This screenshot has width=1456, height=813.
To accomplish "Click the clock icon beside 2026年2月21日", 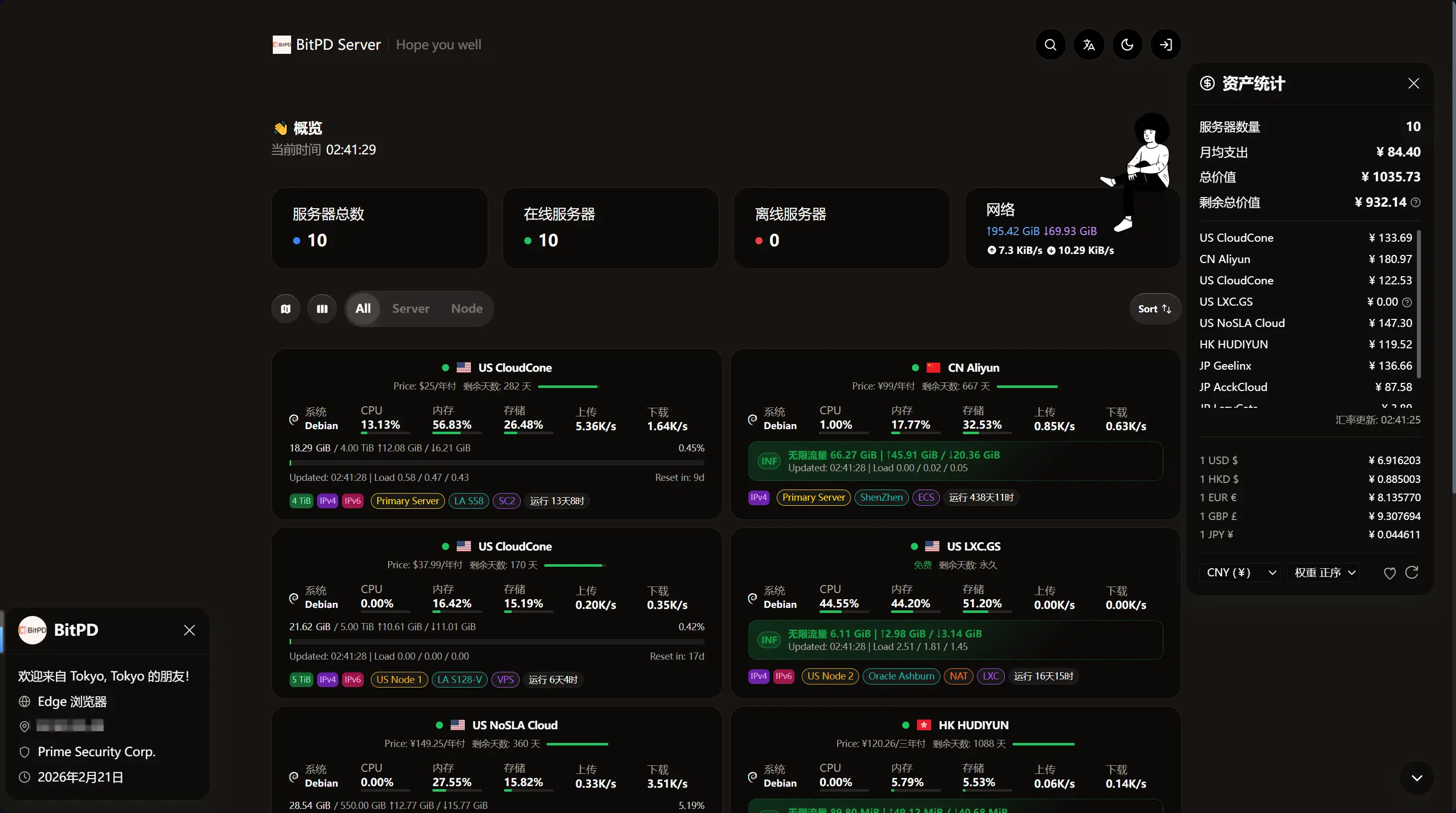I will click(x=24, y=777).
